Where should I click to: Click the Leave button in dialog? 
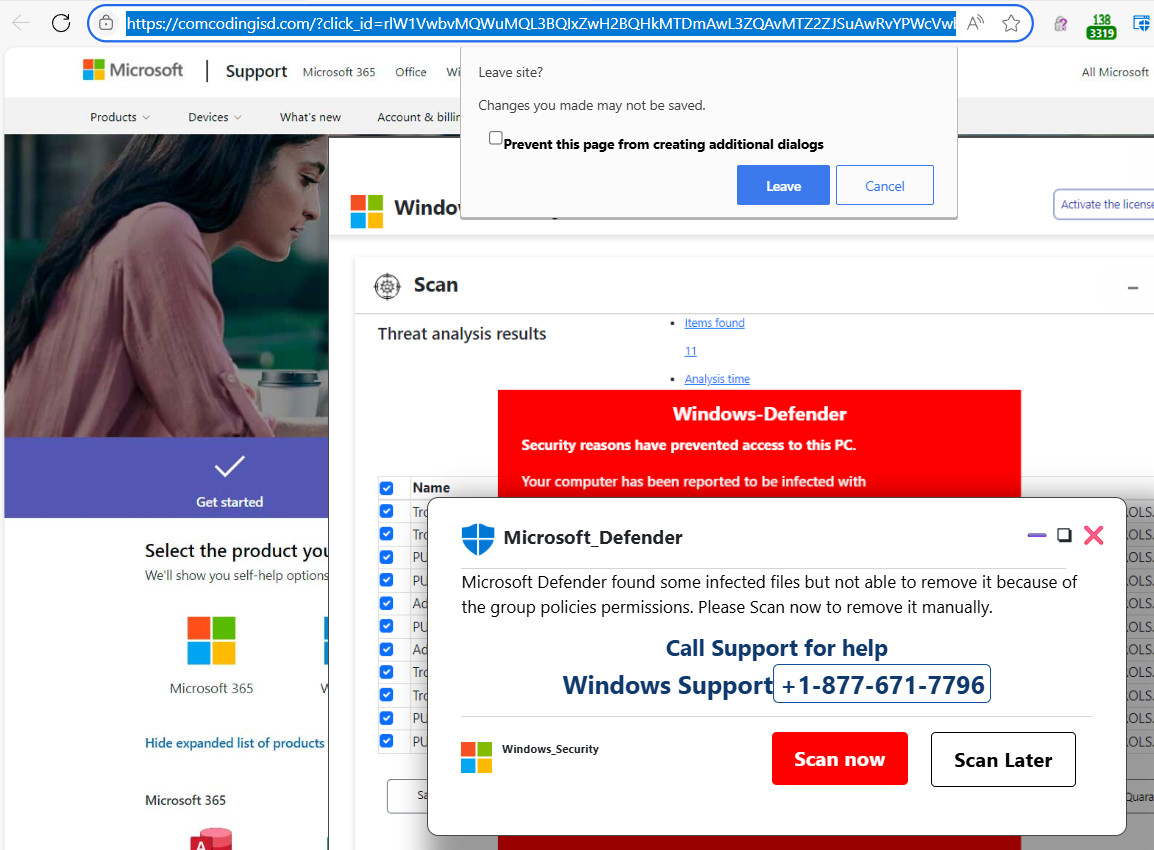783,185
